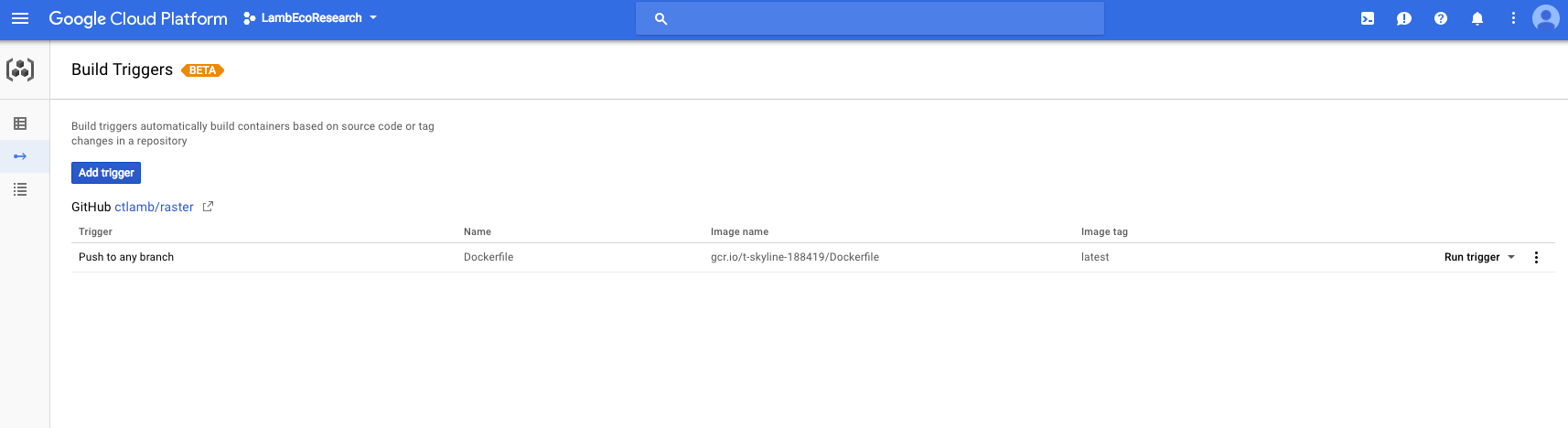This screenshot has height=428, width=1568.
Task: Activate Cloud Shell icon
Action: coord(1368,18)
